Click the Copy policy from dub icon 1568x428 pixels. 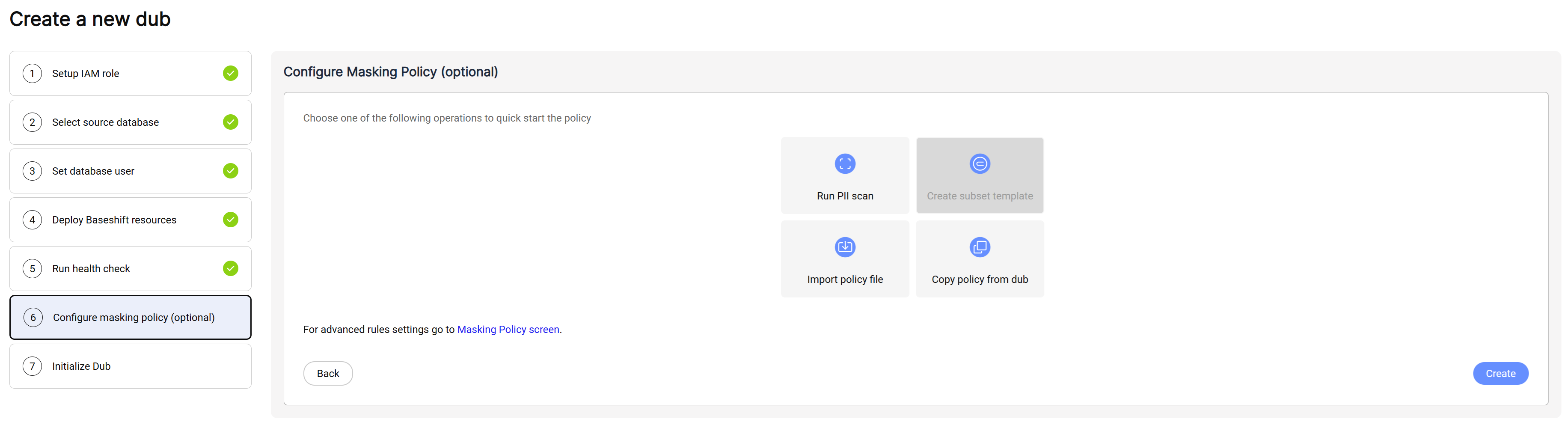coord(980,247)
